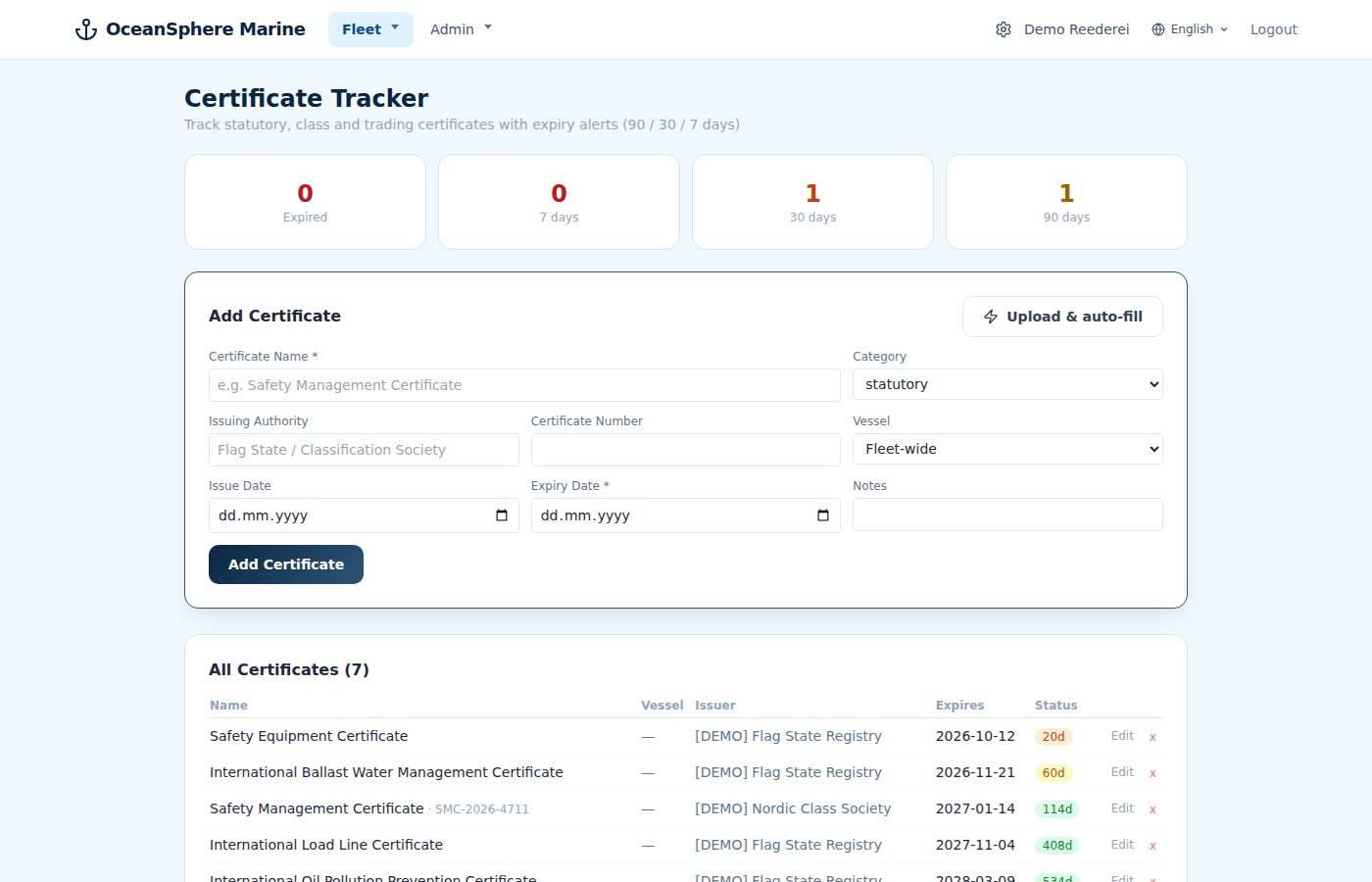
Task: Click the 114d status badge
Action: click(x=1057, y=809)
